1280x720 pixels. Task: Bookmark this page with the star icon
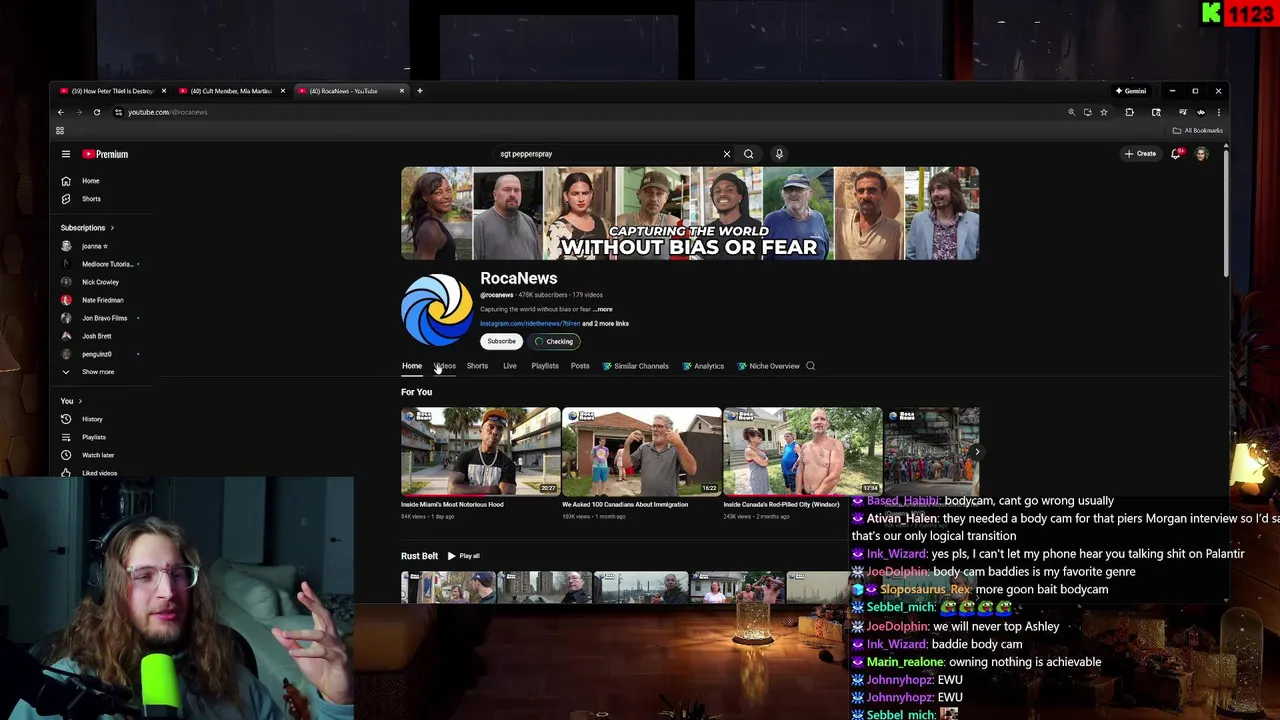[1104, 112]
